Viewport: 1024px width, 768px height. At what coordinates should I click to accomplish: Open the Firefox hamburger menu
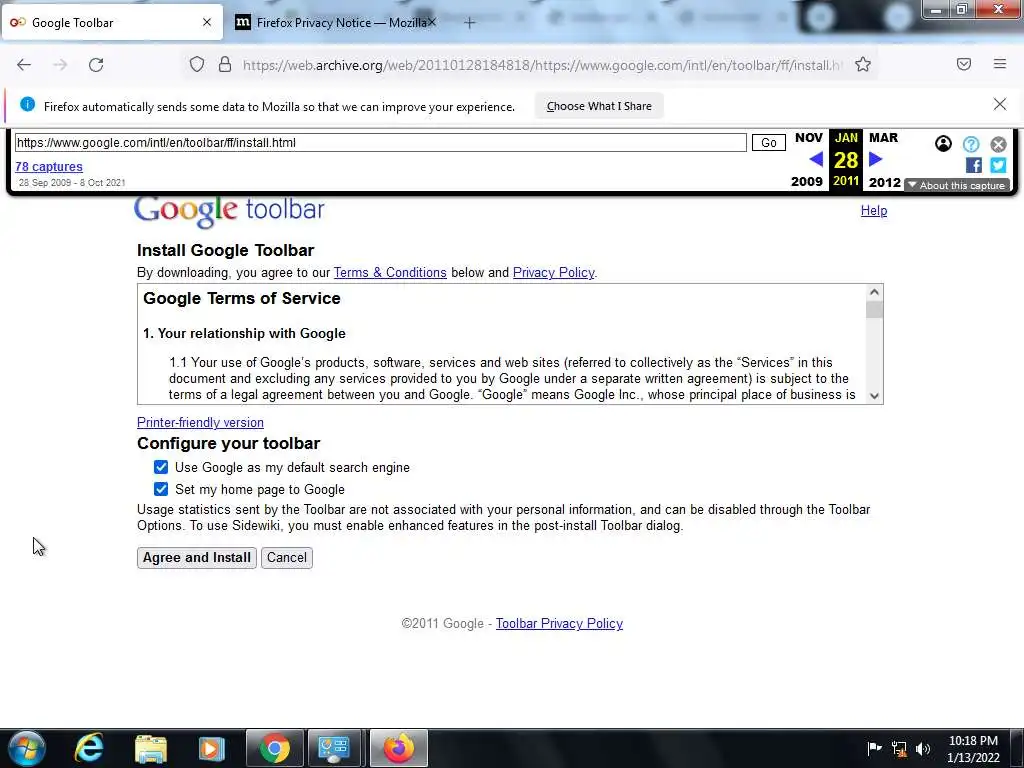pyautogui.click(x=1000, y=64)
